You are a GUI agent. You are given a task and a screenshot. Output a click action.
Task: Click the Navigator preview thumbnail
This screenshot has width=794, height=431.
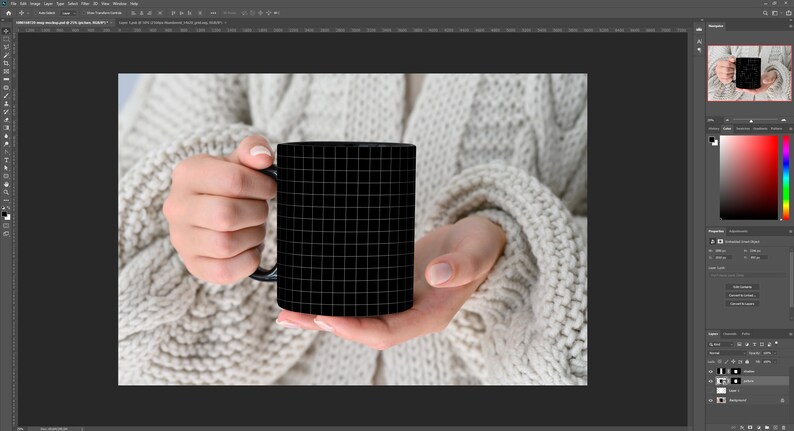tap(749, 73)
